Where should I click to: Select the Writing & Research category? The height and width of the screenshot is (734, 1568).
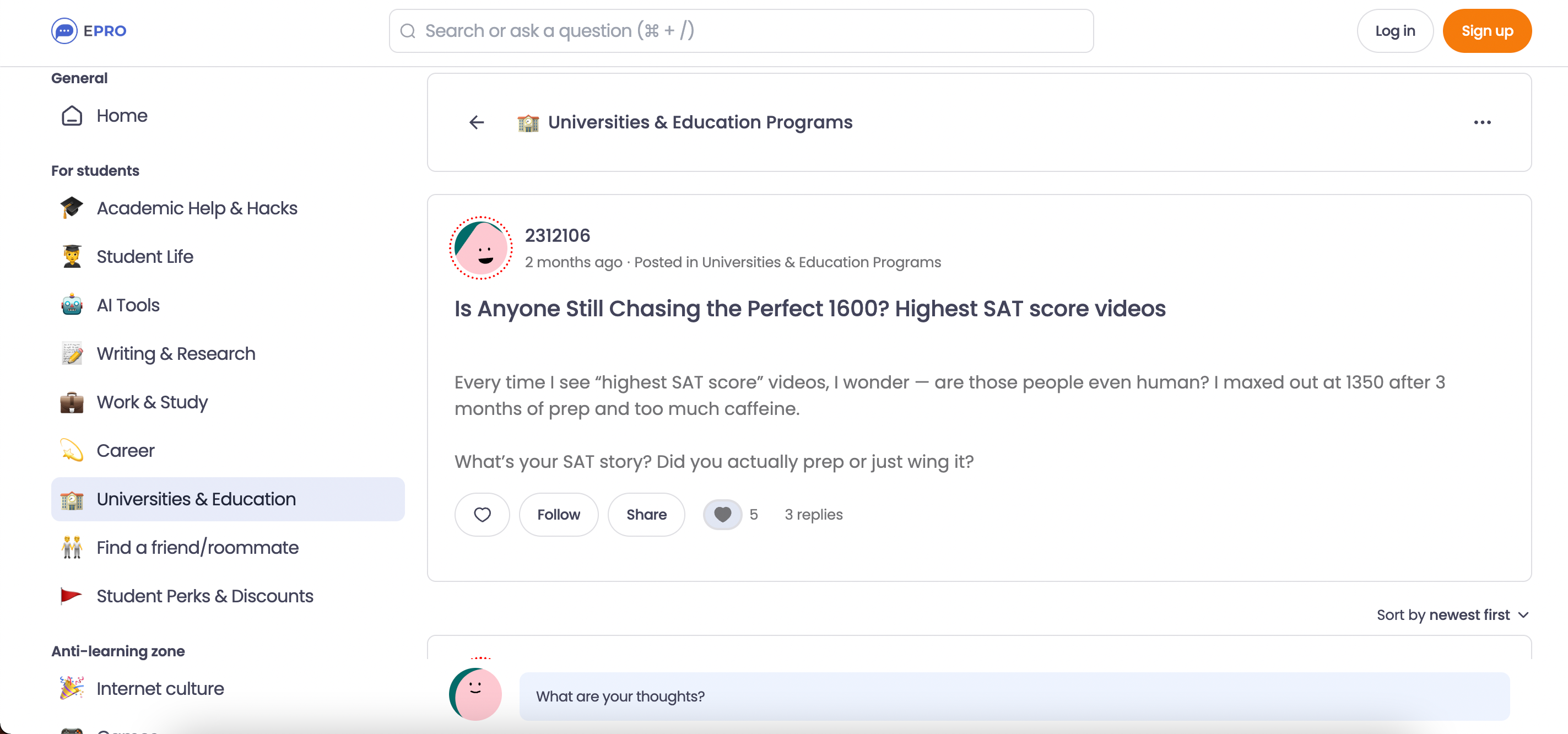point(176,353)
